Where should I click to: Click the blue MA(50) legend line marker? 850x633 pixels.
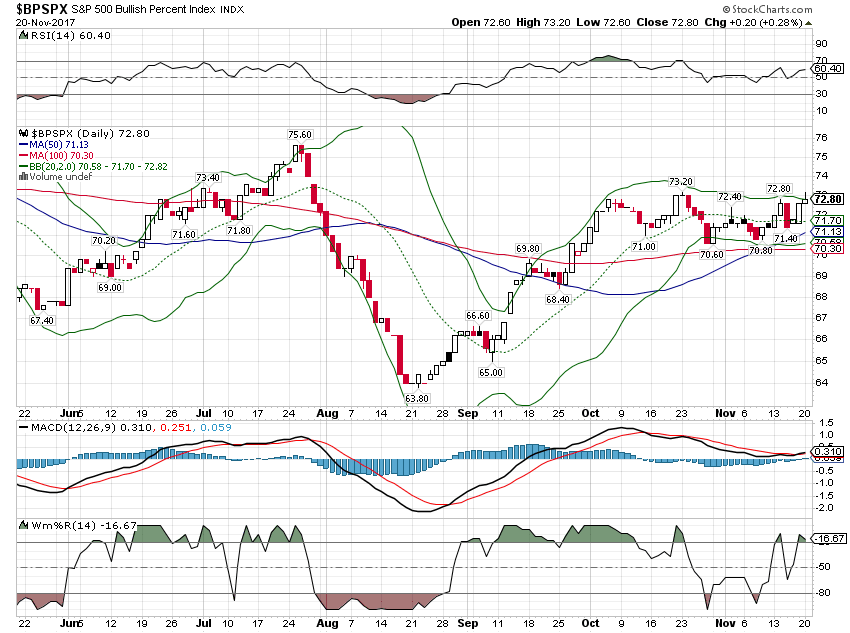(25, 144)
